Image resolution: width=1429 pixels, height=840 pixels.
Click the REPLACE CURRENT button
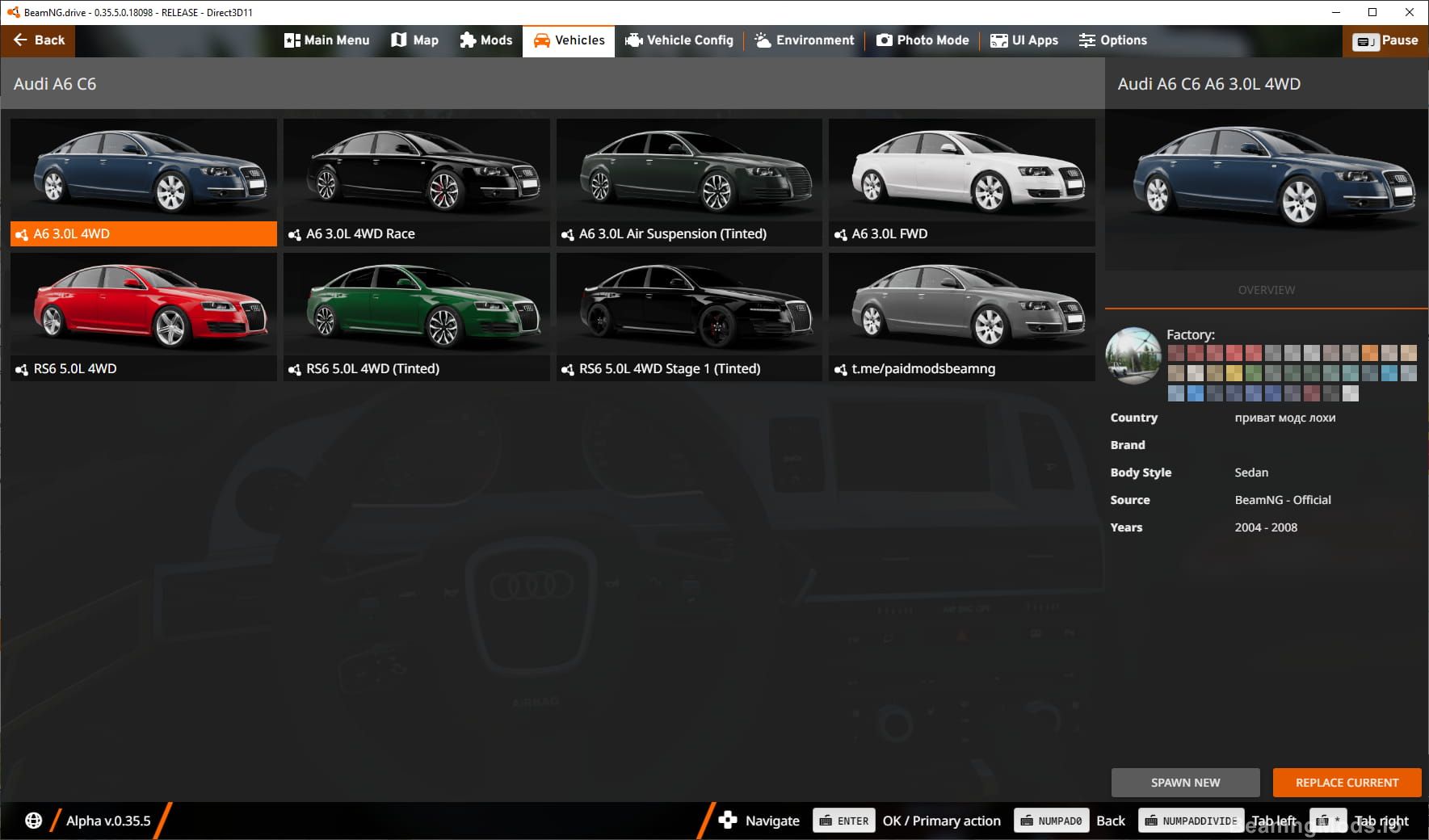click(x=1347, y=783)
